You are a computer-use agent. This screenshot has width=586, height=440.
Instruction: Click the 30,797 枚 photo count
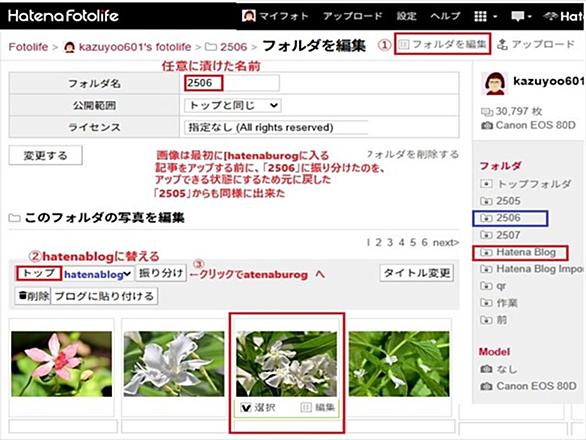point(519,111)
